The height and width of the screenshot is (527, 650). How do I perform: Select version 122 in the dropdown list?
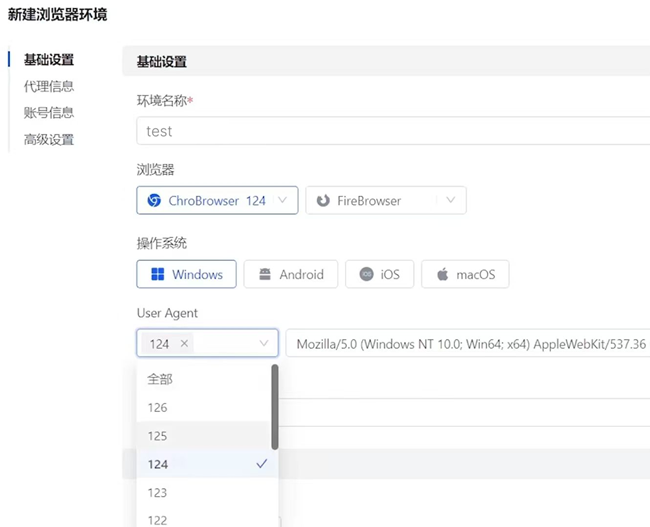(x=207, y=519)
